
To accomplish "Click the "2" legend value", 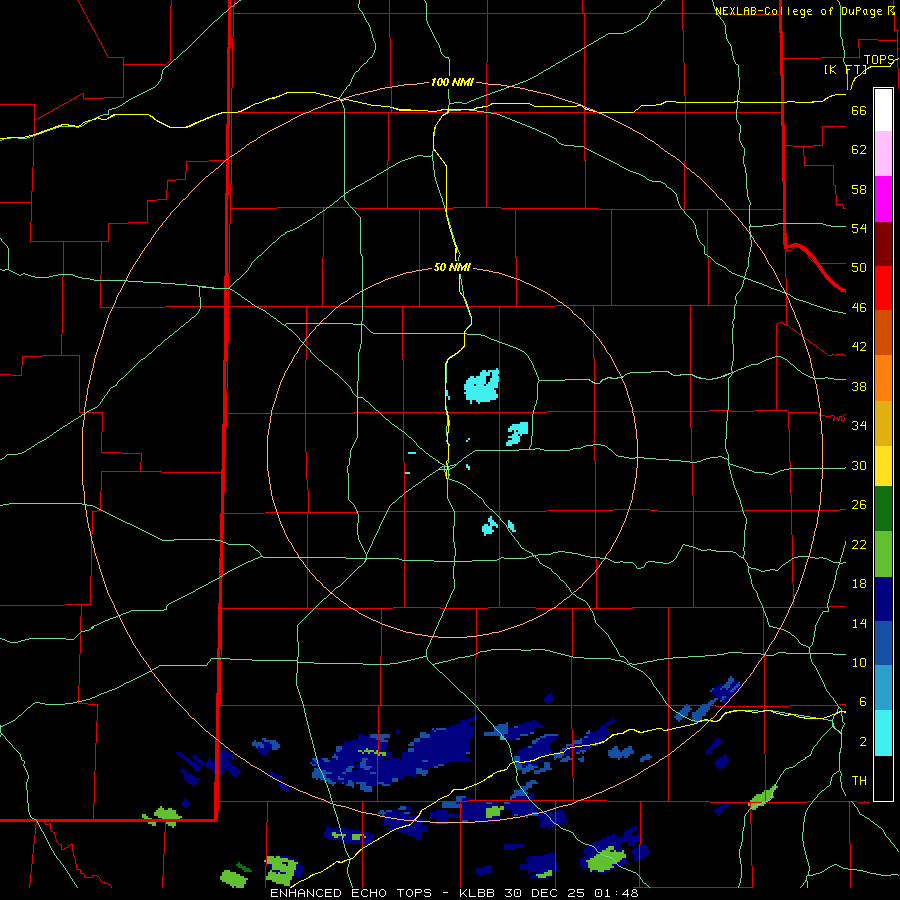I will coord(862,741).
